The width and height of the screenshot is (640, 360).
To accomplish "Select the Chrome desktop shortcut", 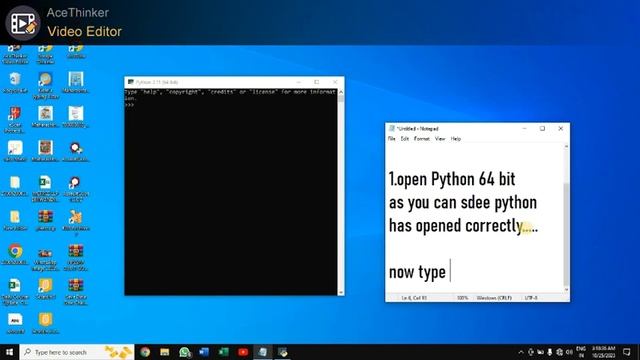I will (15, 254).
